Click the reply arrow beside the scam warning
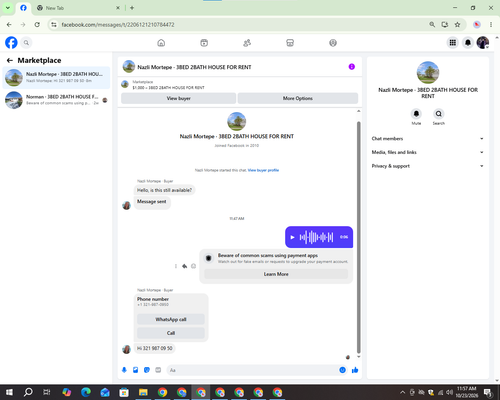Image resolution: width=500 pixels, height=400 pixels. tap(184, 266)
